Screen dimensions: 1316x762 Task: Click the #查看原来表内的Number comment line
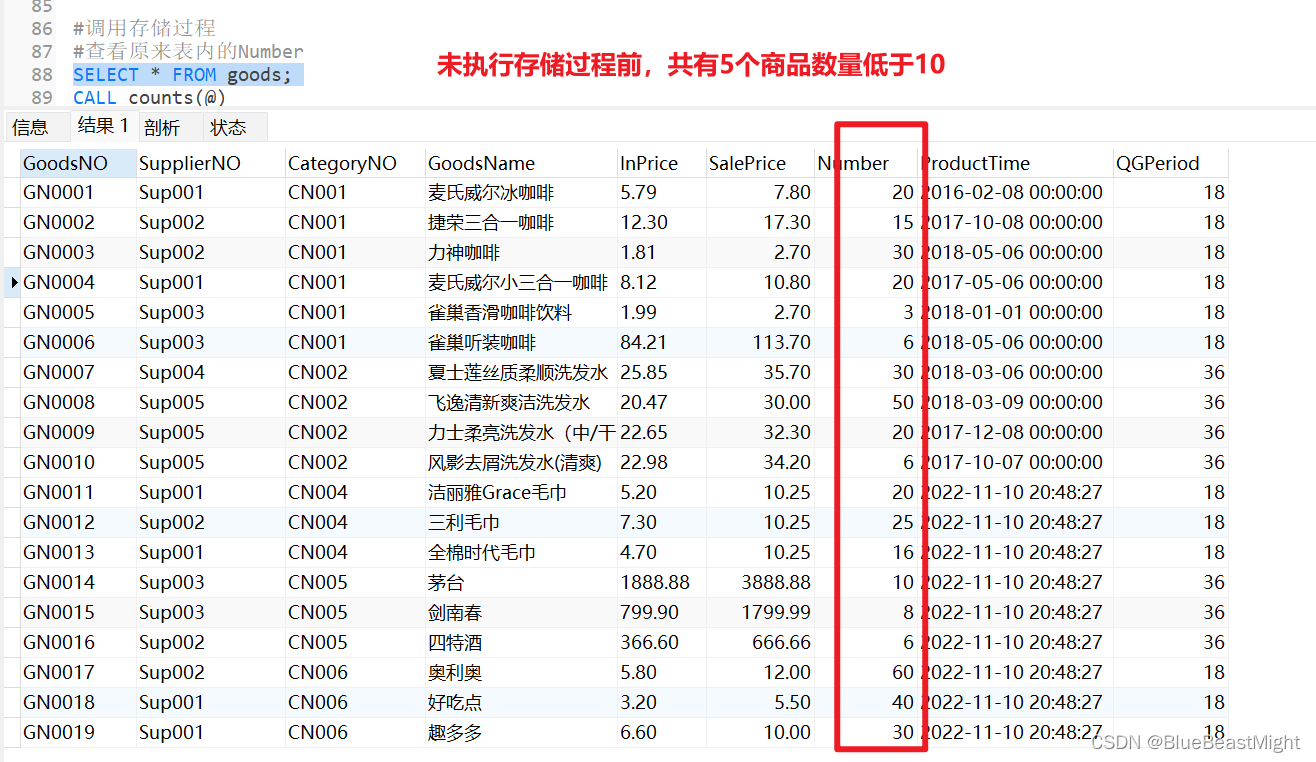tap(188, 51)
